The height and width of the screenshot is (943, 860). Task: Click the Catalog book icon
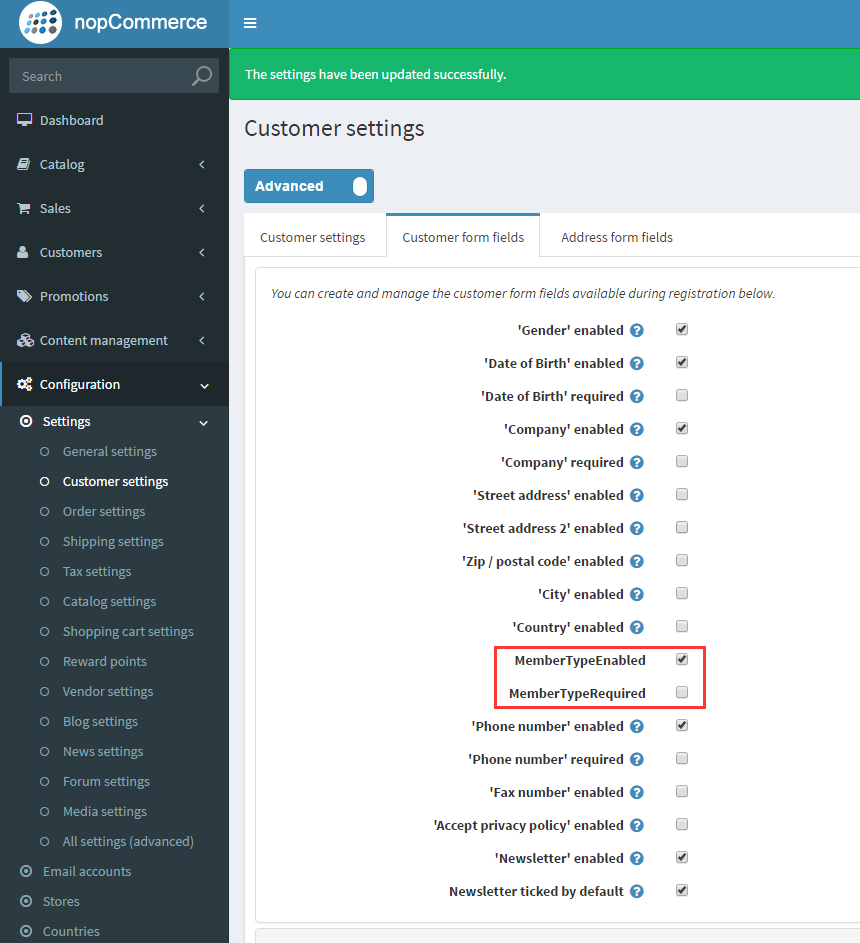(x=24, y=164)
